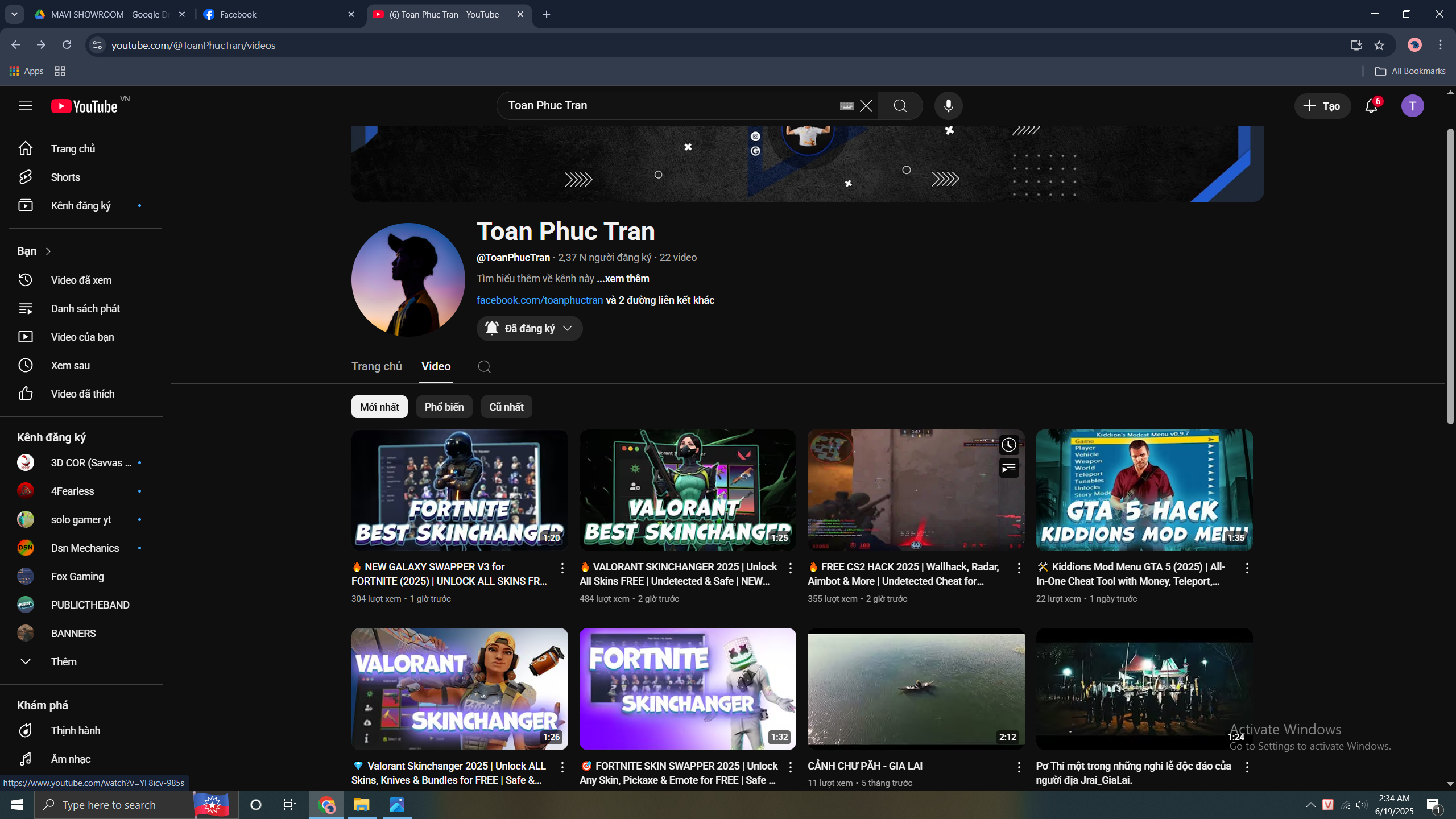Open the Valorant Best Skinchanger thumbnail

(688, 490)
